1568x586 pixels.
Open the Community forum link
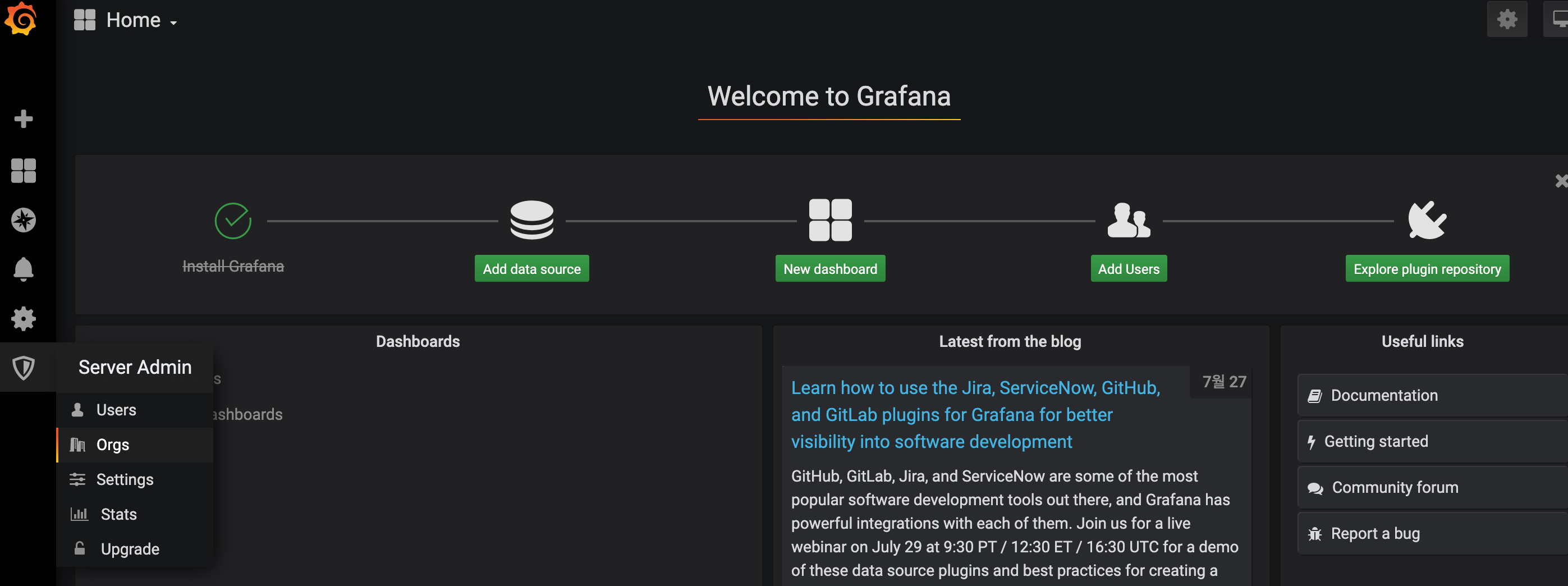(1432, 487)
